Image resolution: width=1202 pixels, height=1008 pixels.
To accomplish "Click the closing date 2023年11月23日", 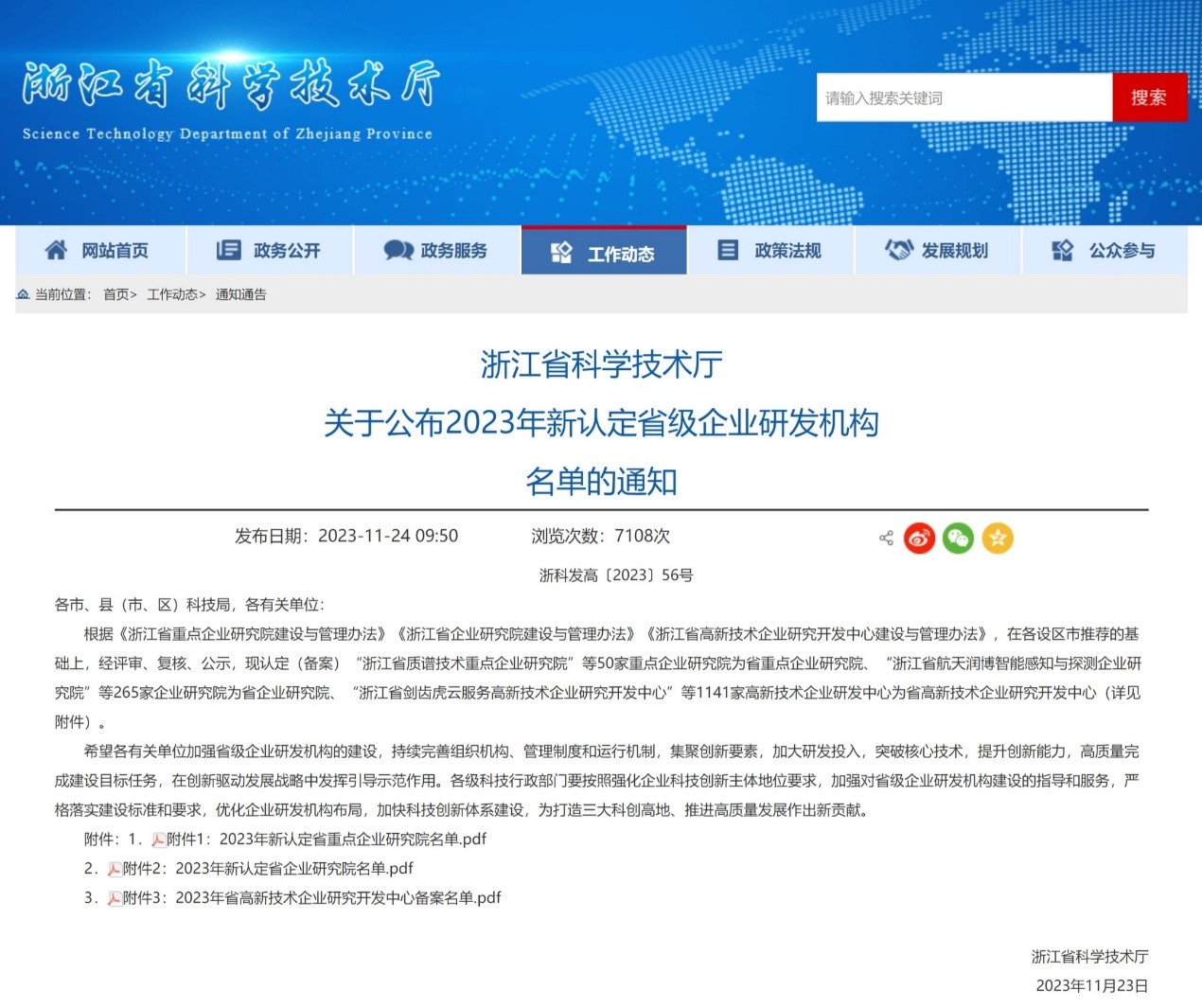I will point(1092,986).
